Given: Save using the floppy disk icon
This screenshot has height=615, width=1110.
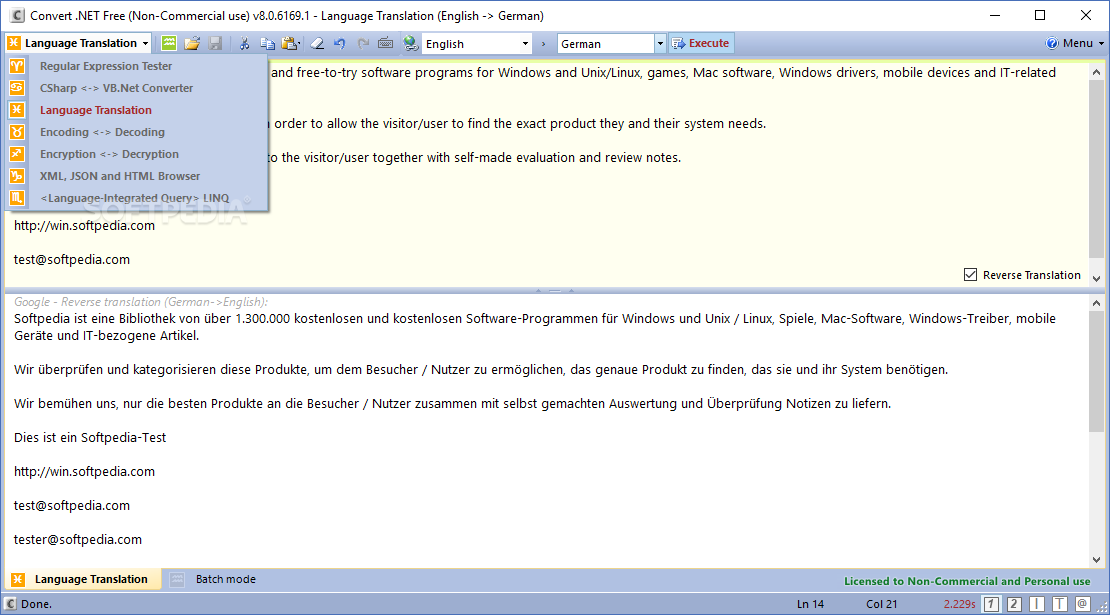Looking at the screenshot, I should [215, 43].
